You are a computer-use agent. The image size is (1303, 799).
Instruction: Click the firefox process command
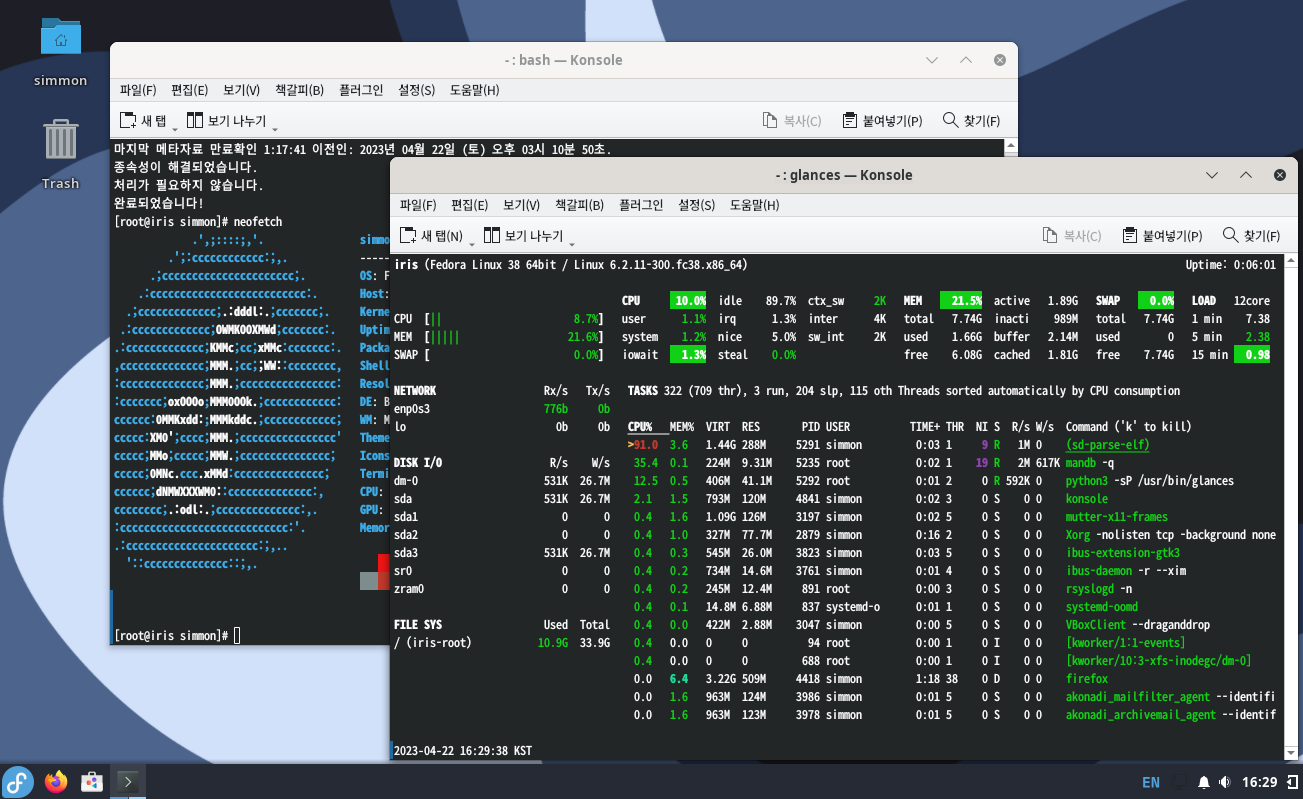(1089, 679)
